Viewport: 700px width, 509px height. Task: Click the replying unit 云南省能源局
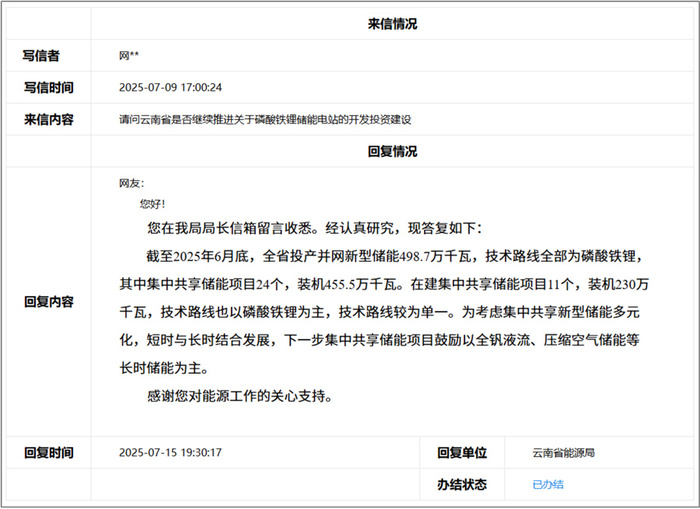pos(563,453)
